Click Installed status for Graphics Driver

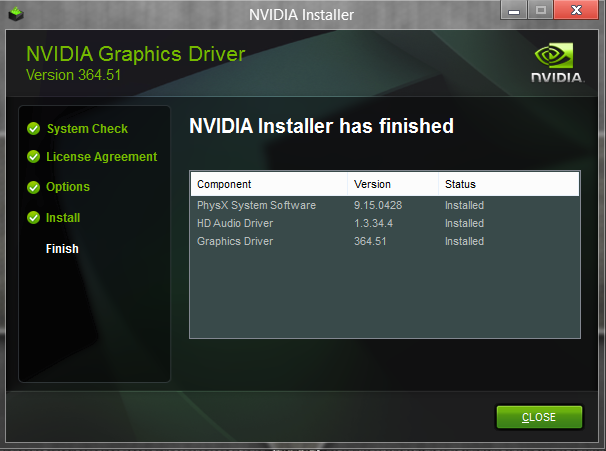[465, 242]
